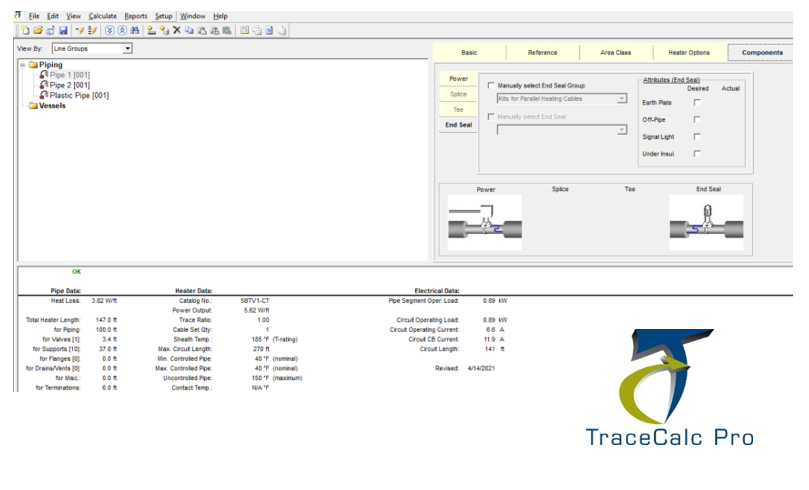Click the End Seal component diagram

[707, 223]
